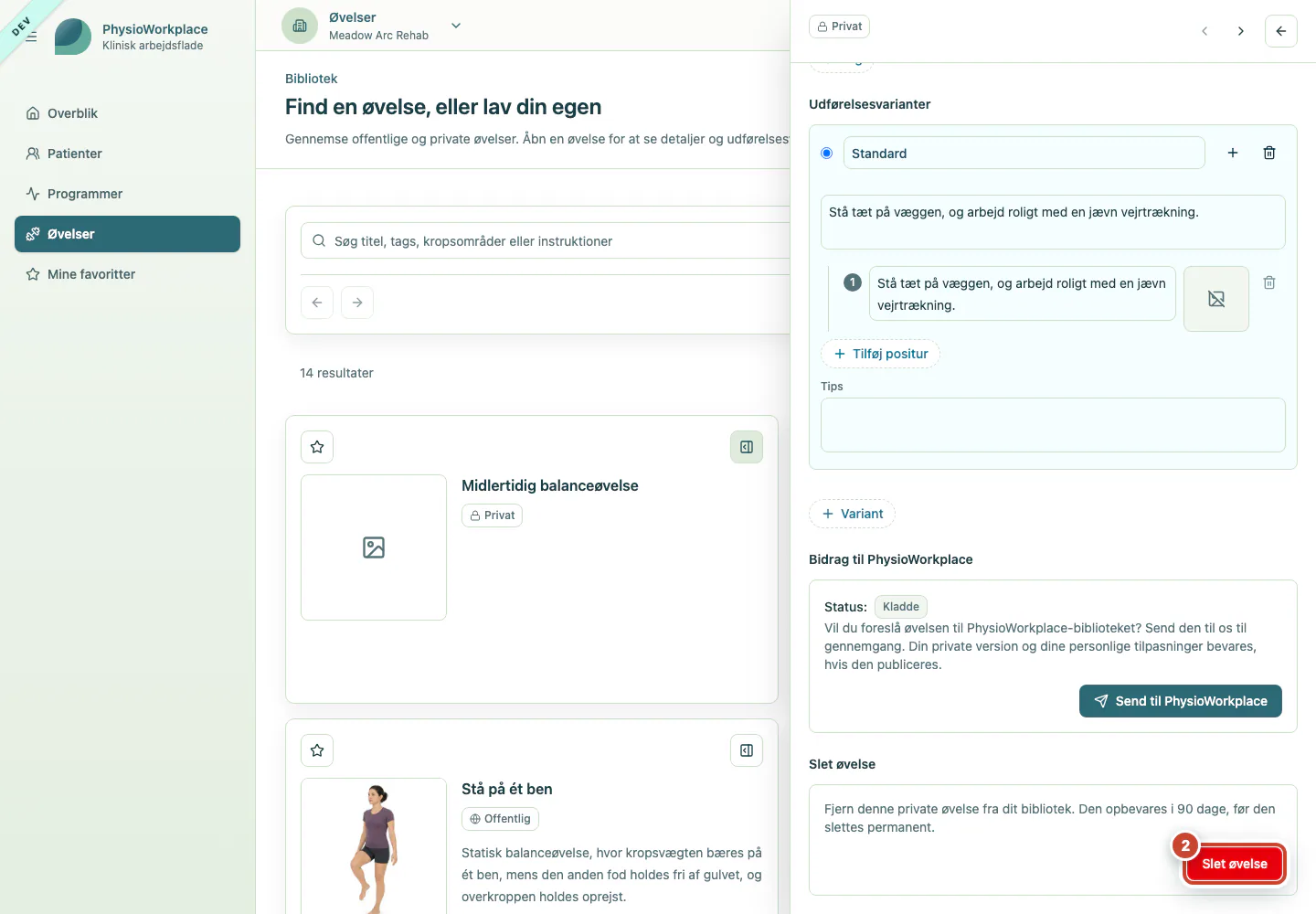This screenshot has height=914, width=1316.
Task: Favorite the Midlertidig balanceøvelse card star
Action: (x=317, y=447)
